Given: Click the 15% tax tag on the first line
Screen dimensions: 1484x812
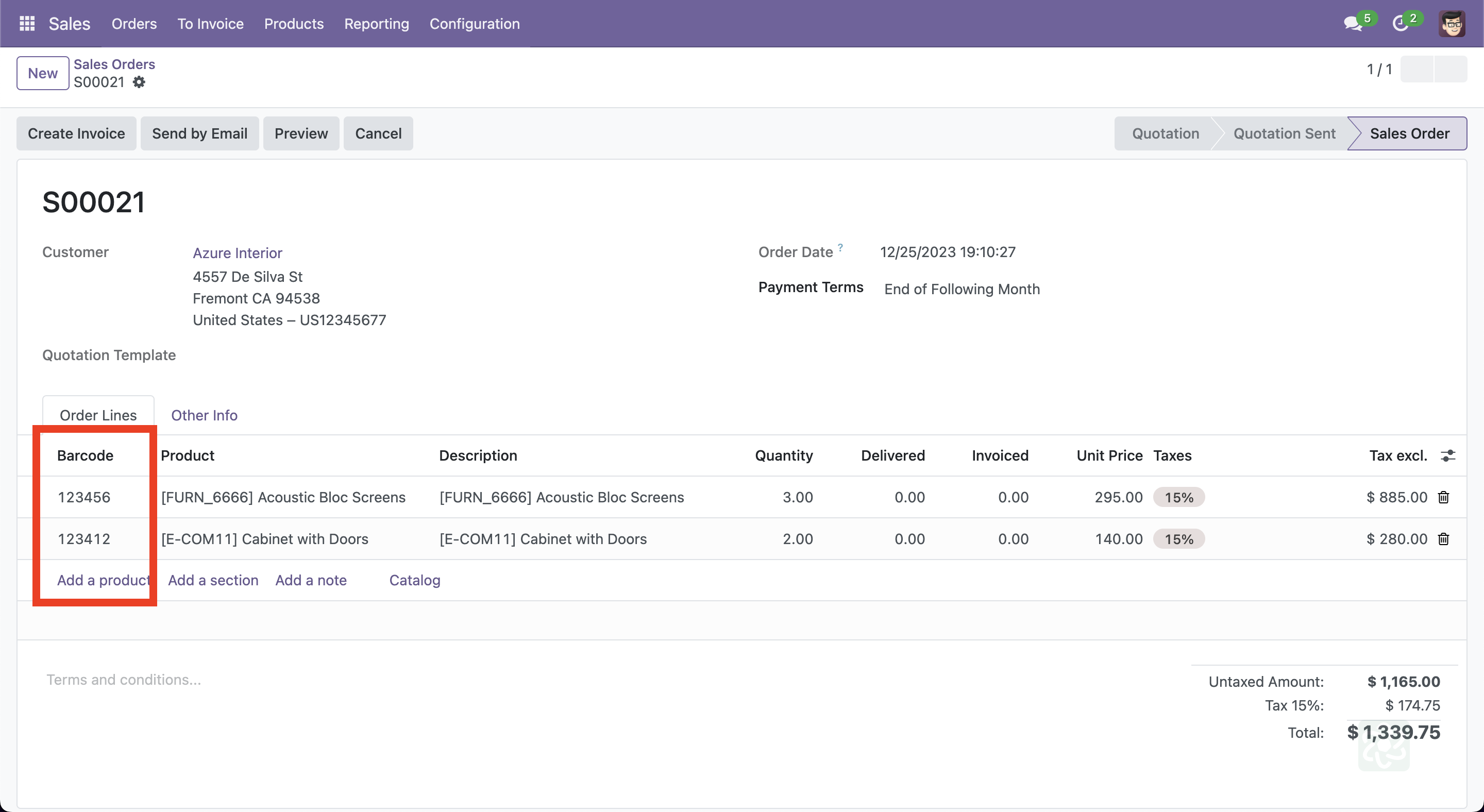Looking at the screenshot, I should click(1178, 497).
